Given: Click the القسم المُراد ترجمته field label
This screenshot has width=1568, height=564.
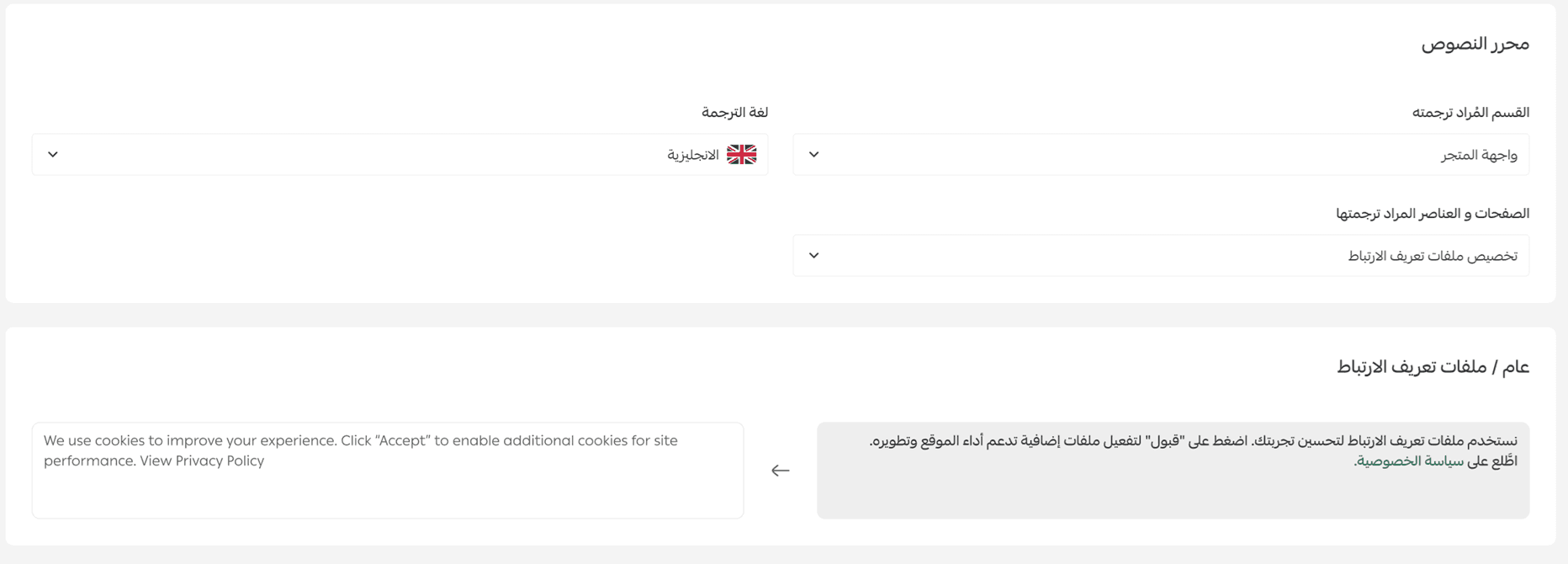Looking at the screenshot, I should (x=1470, y=113).
